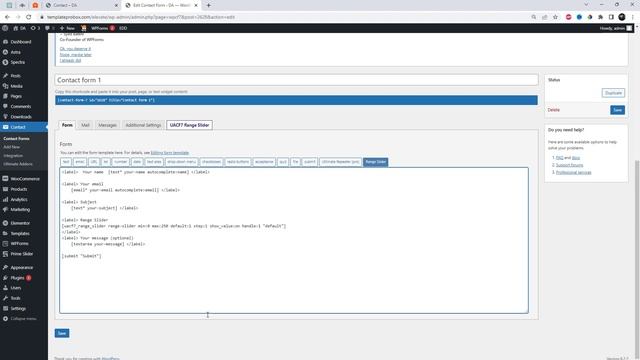Switch to the Contact – DA browser tab
Viewport: 640px width, 360px height.
tap(81, 5)
